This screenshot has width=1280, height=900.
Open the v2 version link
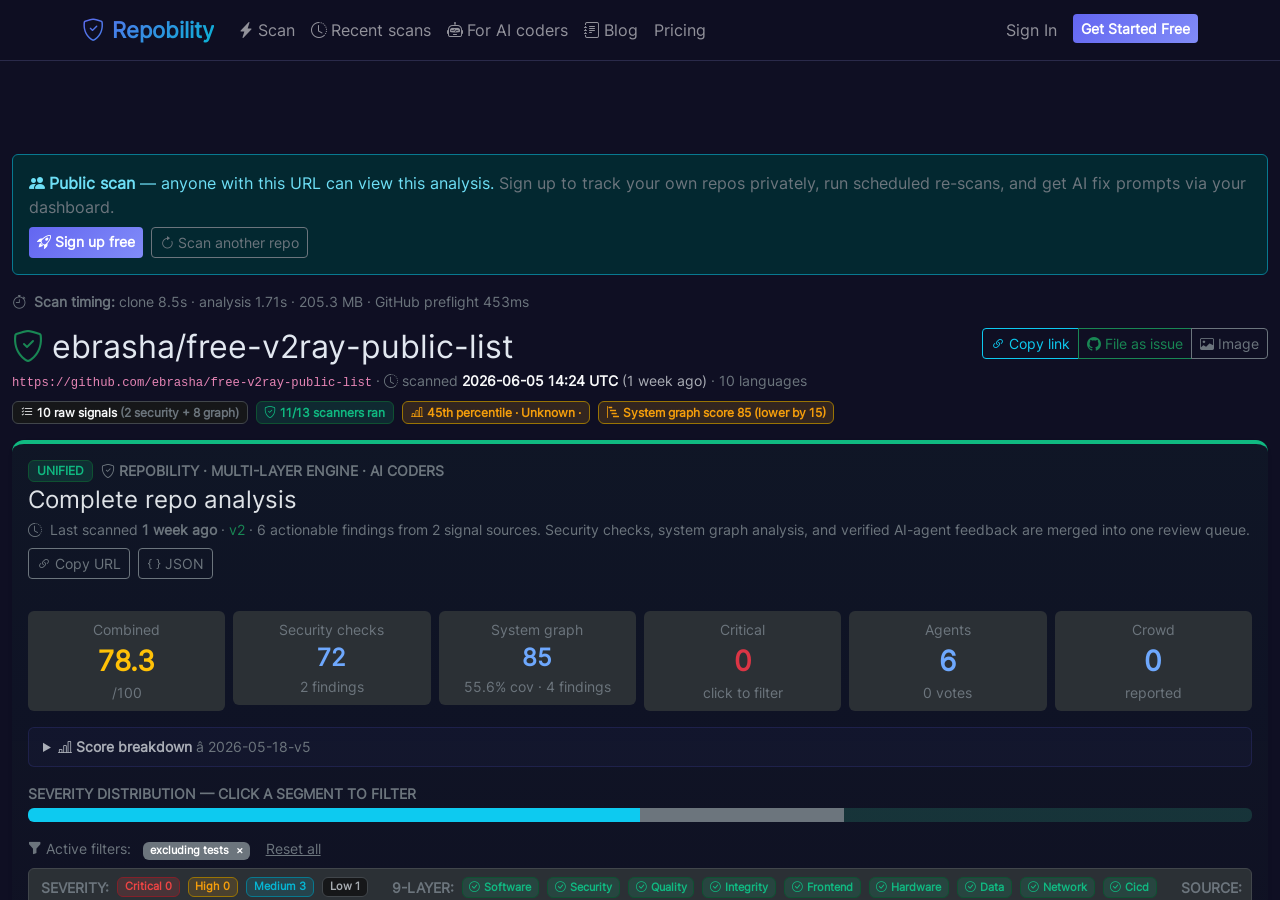237,530
